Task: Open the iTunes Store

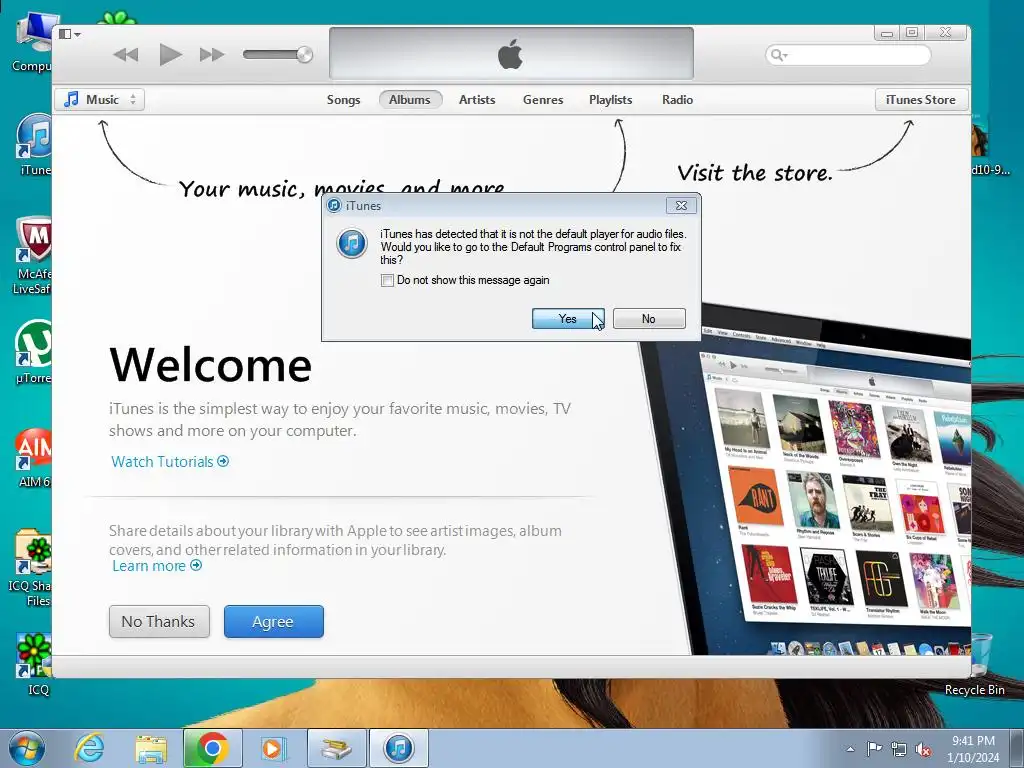Action: [x=921, y=100]
